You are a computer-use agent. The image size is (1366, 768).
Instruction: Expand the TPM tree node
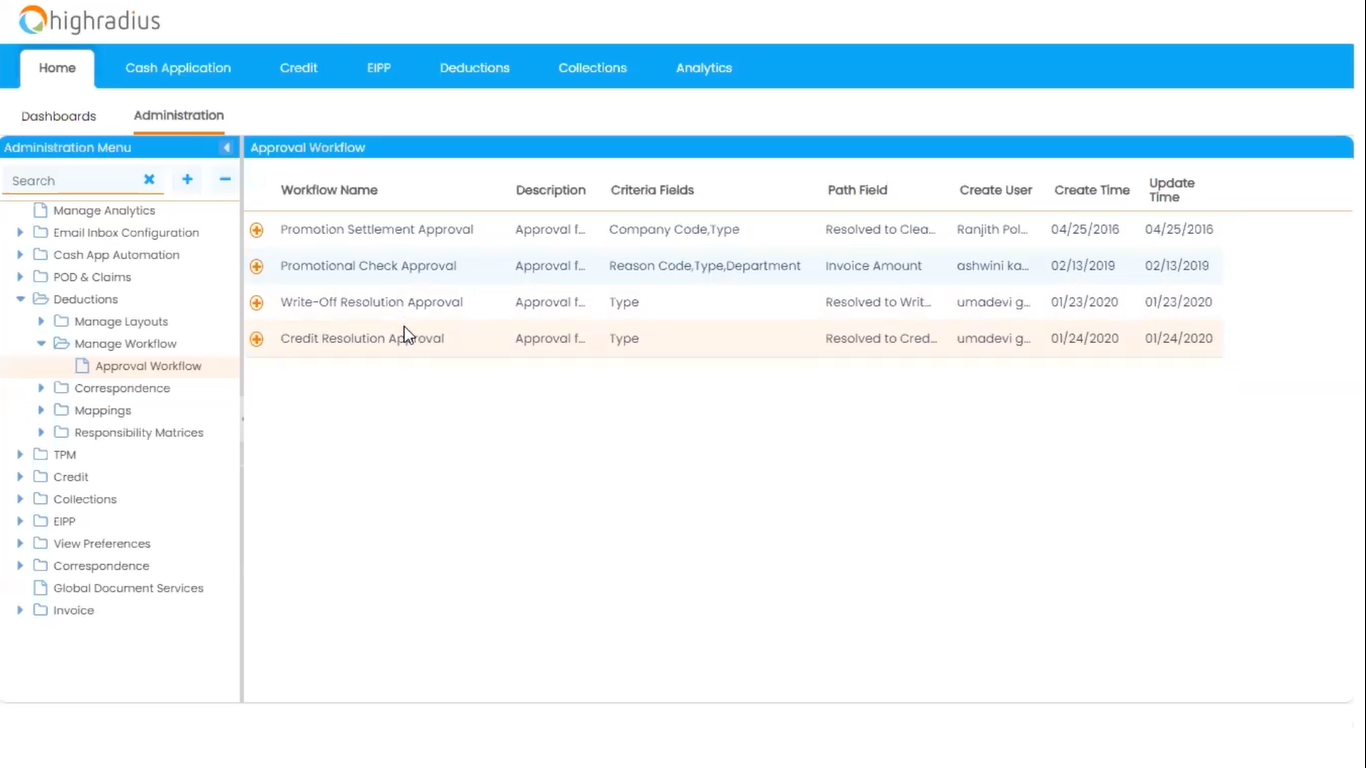(20, 454)
